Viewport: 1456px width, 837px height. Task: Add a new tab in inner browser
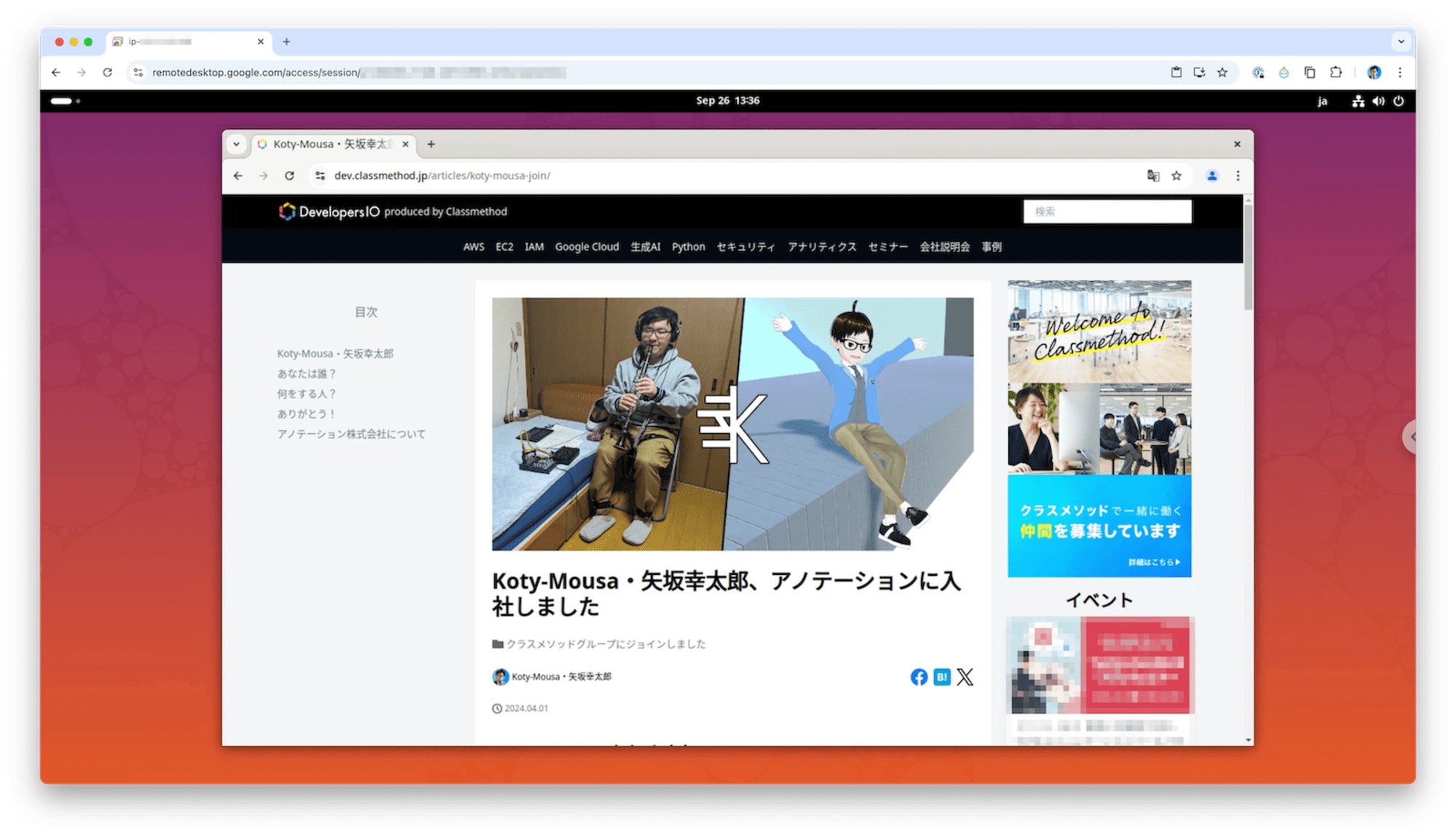pyautogui.click(x=431, y=144)
